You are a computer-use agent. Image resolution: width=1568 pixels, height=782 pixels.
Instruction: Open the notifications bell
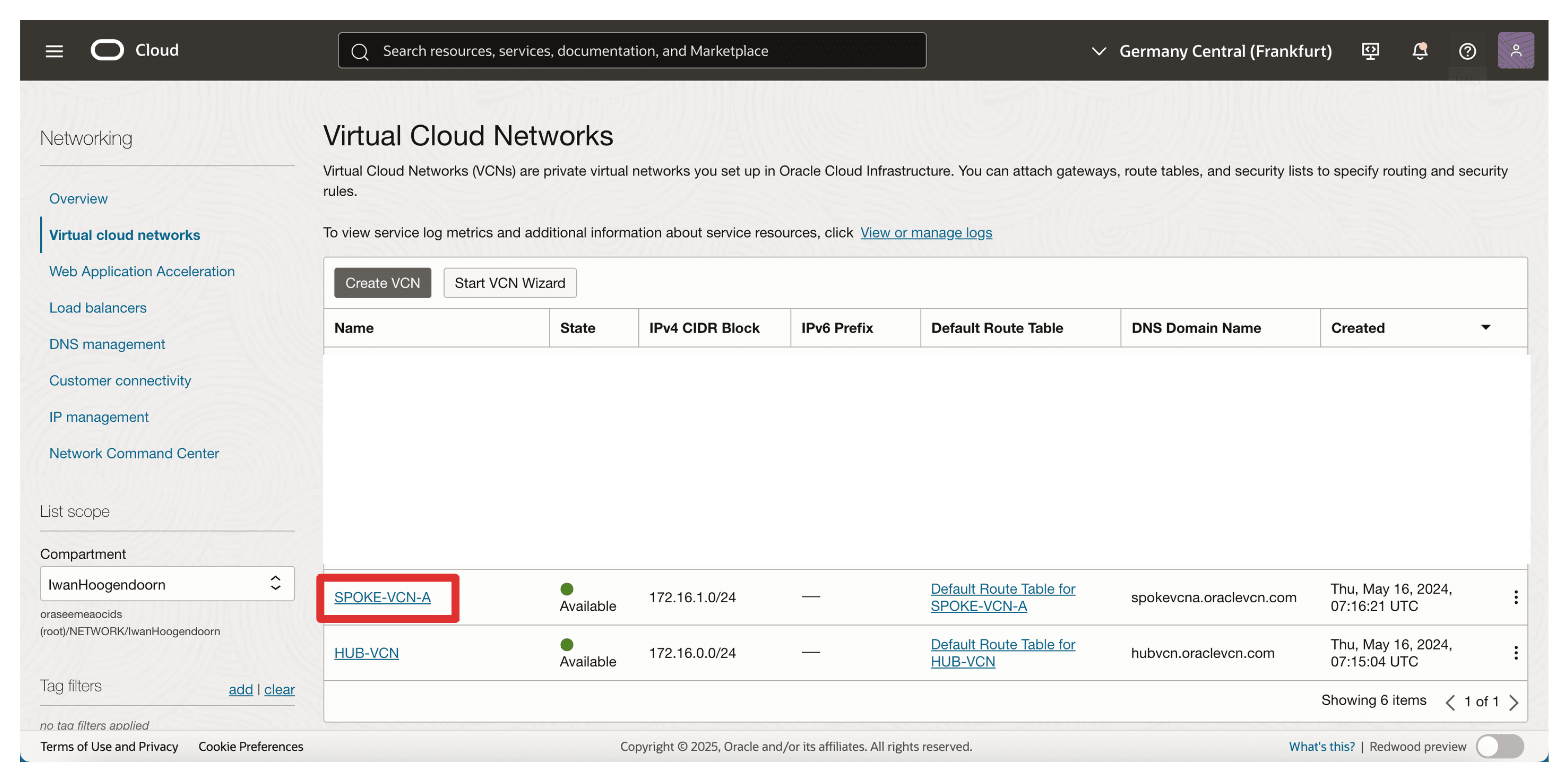click(1419, 51)
